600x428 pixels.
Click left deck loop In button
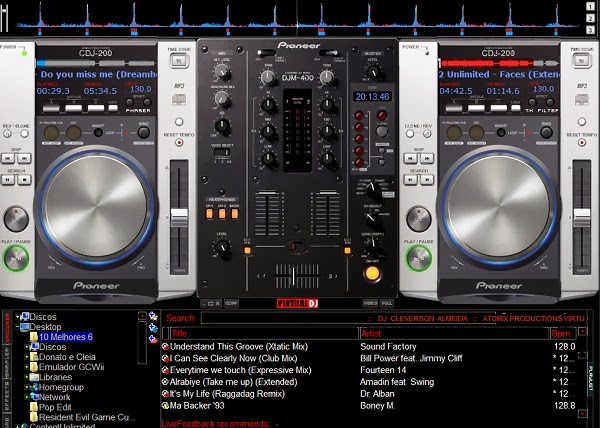(x=51, y=133)
